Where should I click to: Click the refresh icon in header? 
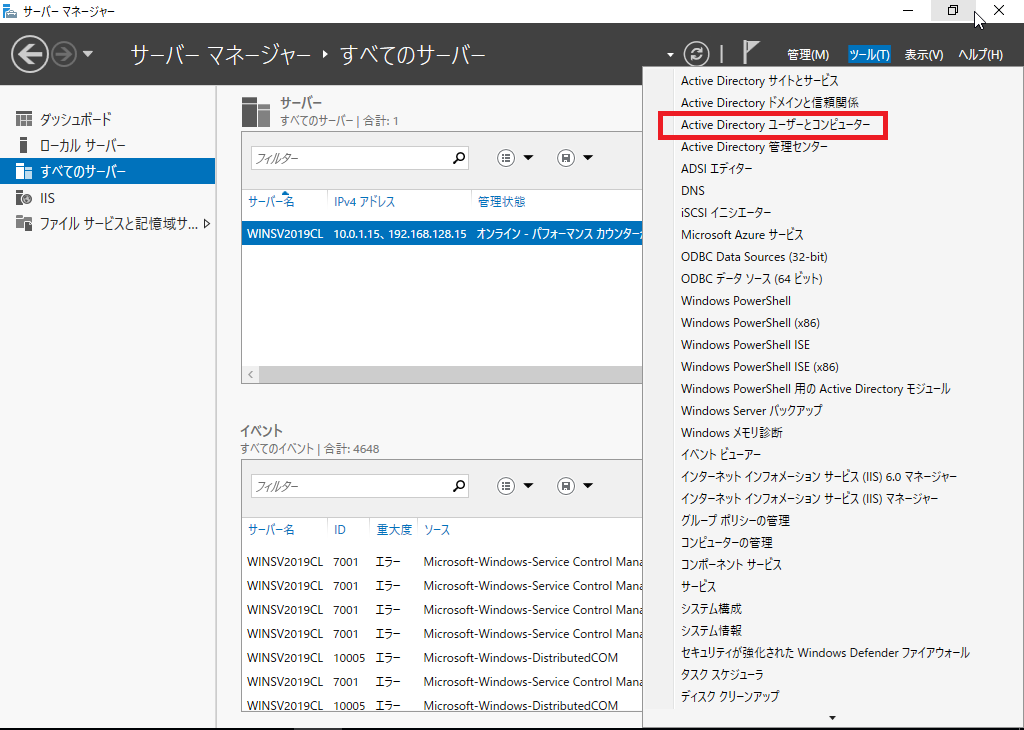click(x=696, y=54)
